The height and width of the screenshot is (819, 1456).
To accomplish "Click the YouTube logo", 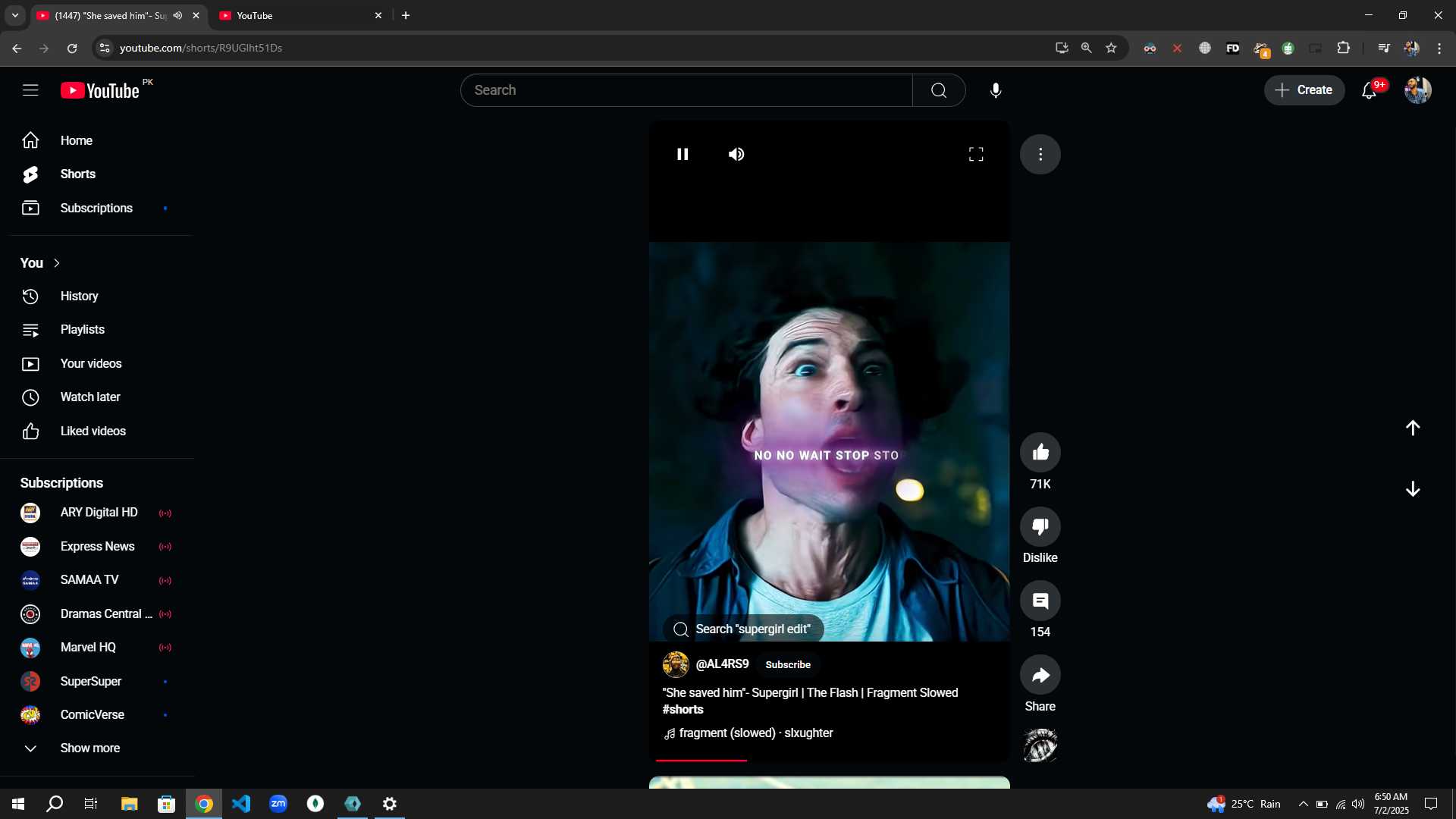I will coord(100,91).
